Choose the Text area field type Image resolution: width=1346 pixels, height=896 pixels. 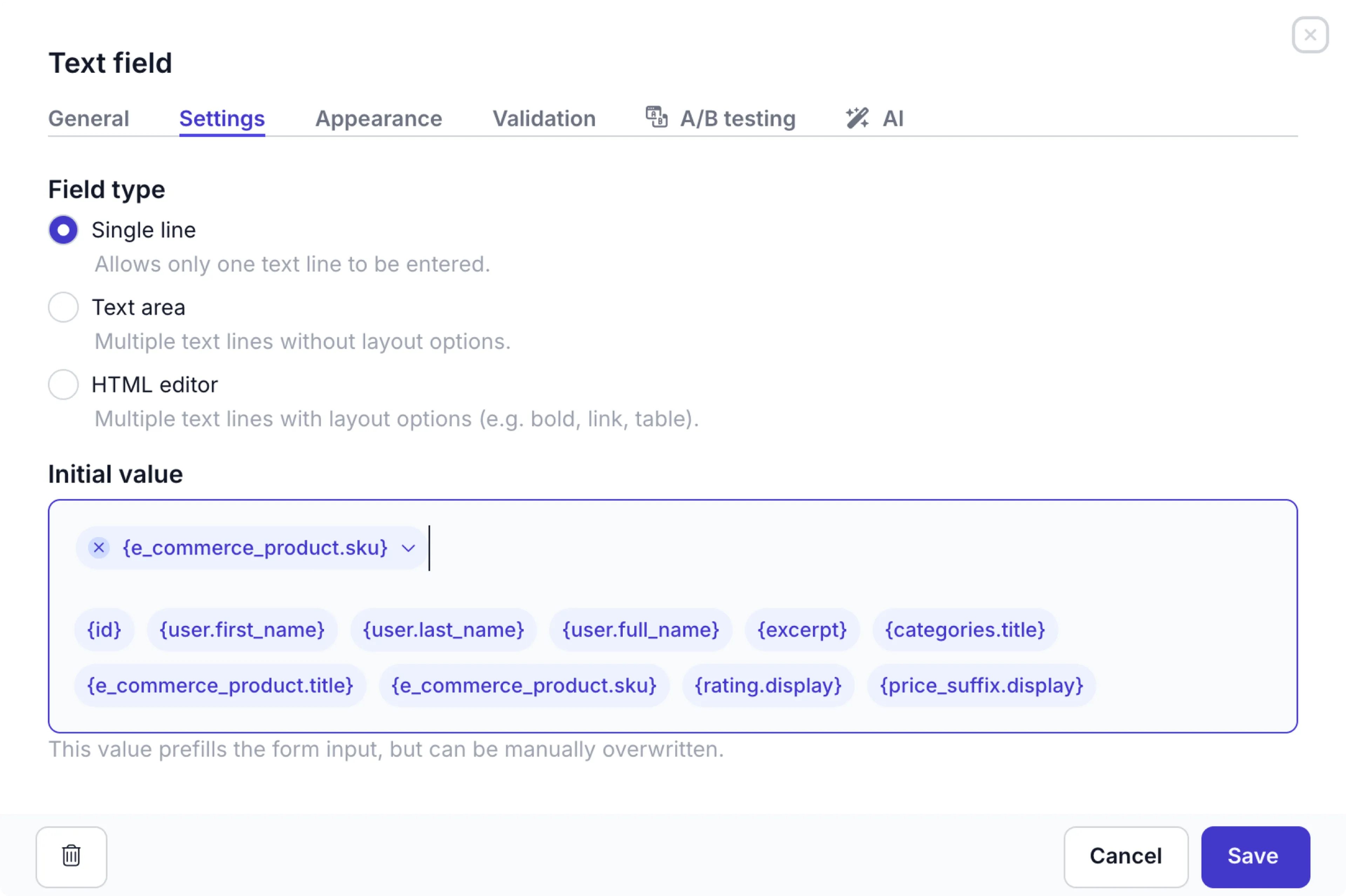click(x=63, y=307)
